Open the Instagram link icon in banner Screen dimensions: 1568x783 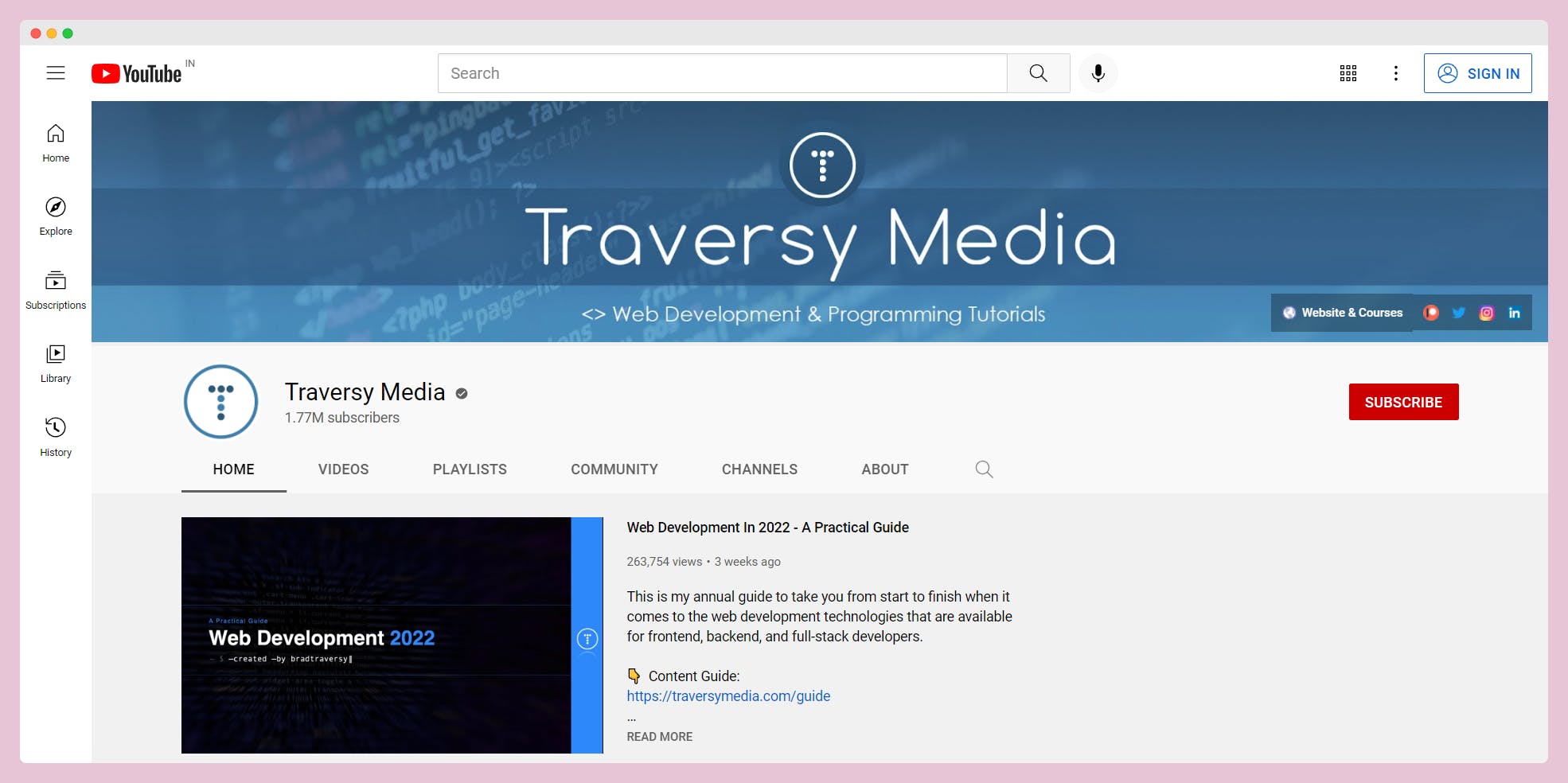pos(1487,313)
